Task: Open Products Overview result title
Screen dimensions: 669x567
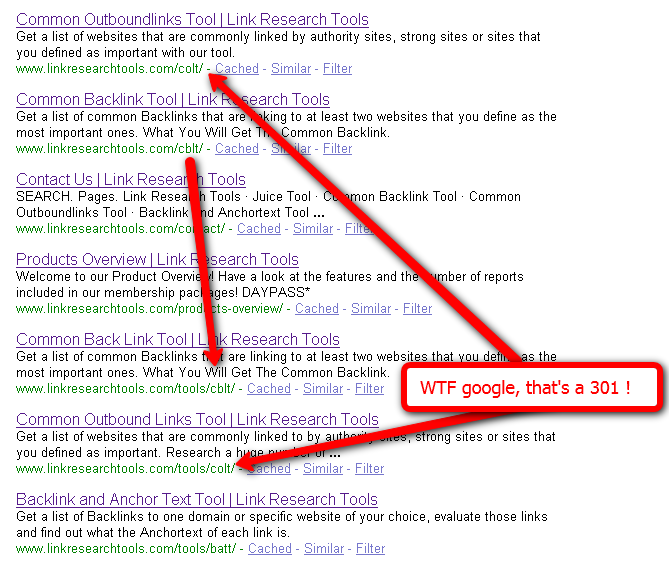Action: (x=157, y=259)
